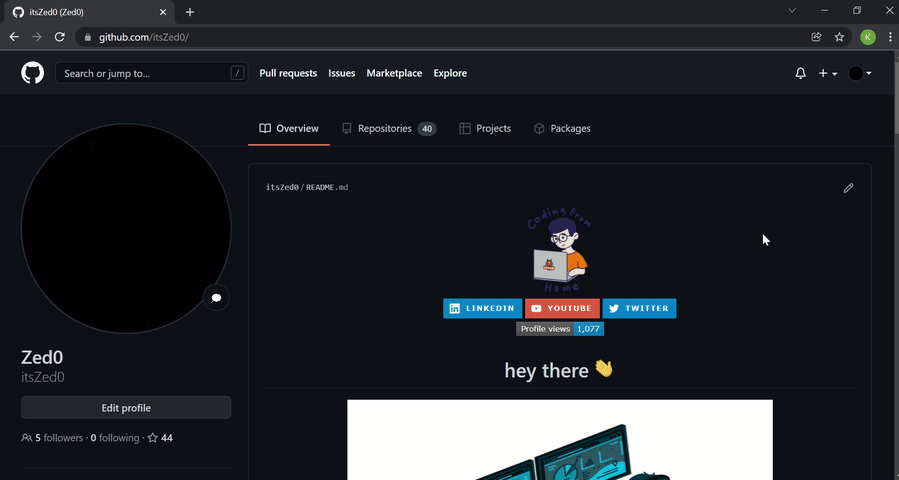Open Issues in top navigation
899x480 pixels.
pyautogui.click(x=342, y=73)
